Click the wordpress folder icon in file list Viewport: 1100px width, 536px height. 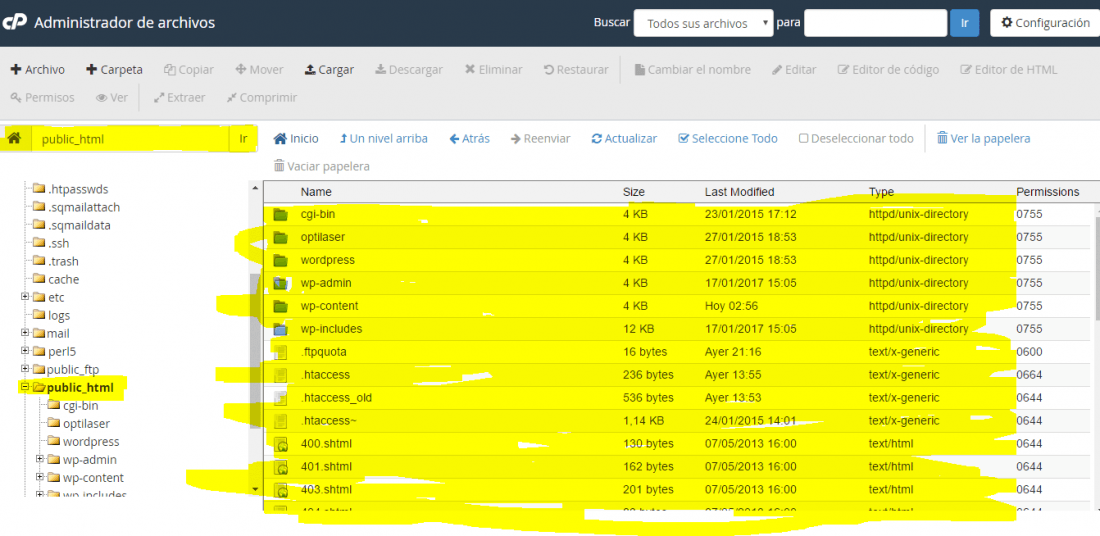(x=281, y=260)
